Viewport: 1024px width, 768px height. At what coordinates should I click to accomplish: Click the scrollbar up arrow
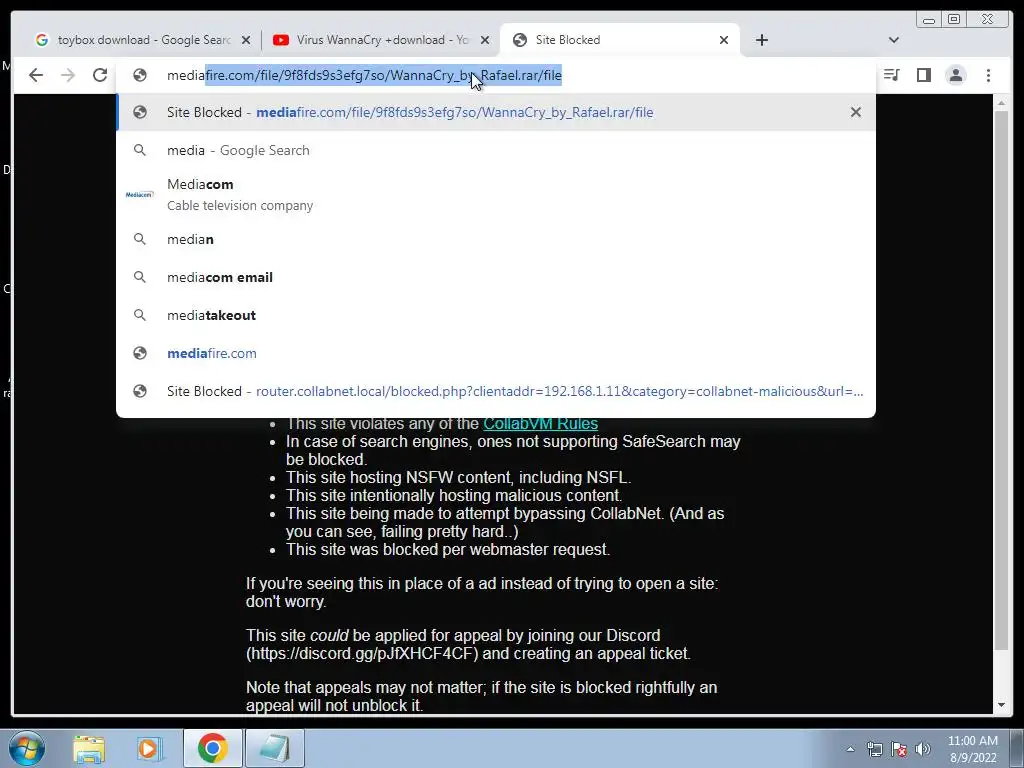1001,103
